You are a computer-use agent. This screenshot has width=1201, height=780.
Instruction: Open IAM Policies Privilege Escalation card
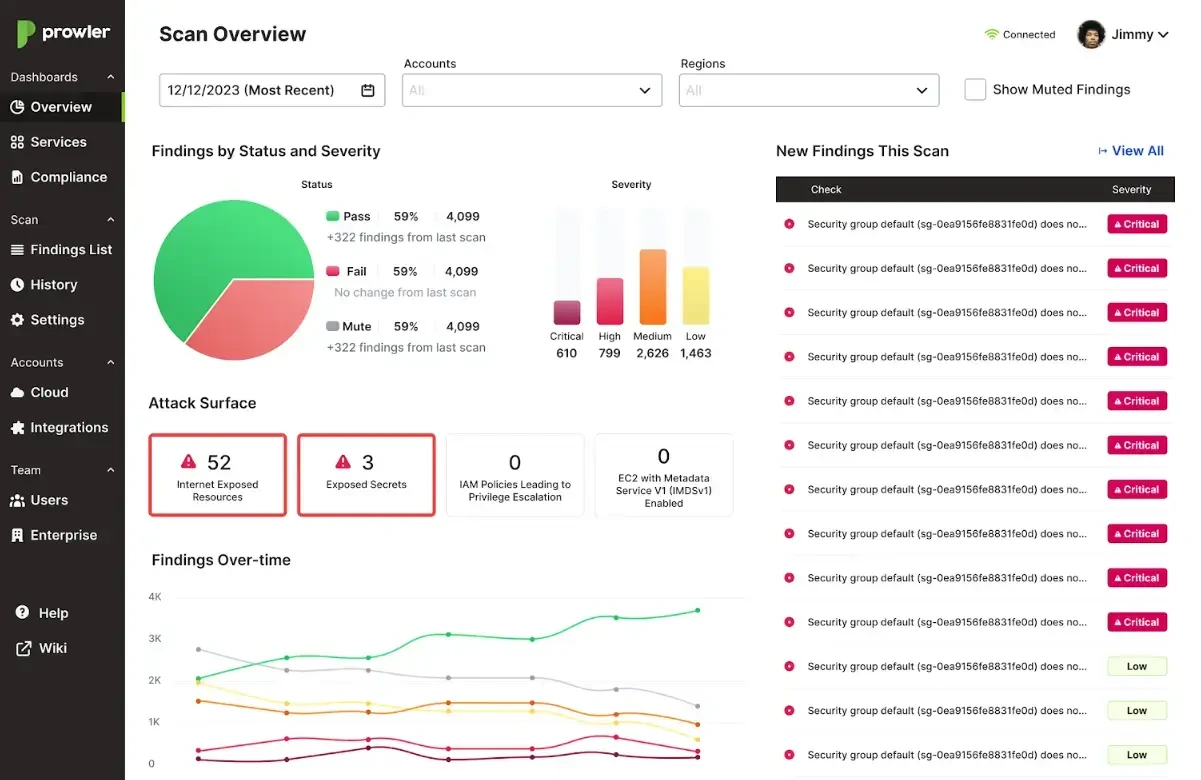point(515,475)
